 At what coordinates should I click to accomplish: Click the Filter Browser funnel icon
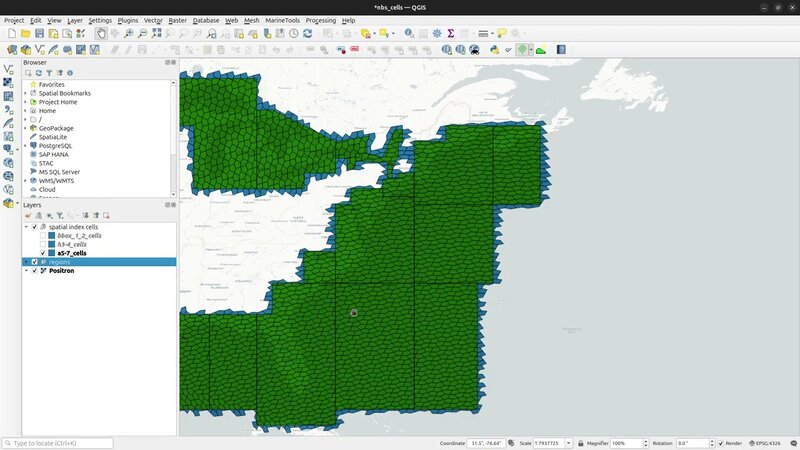click(x=49, y=73)
